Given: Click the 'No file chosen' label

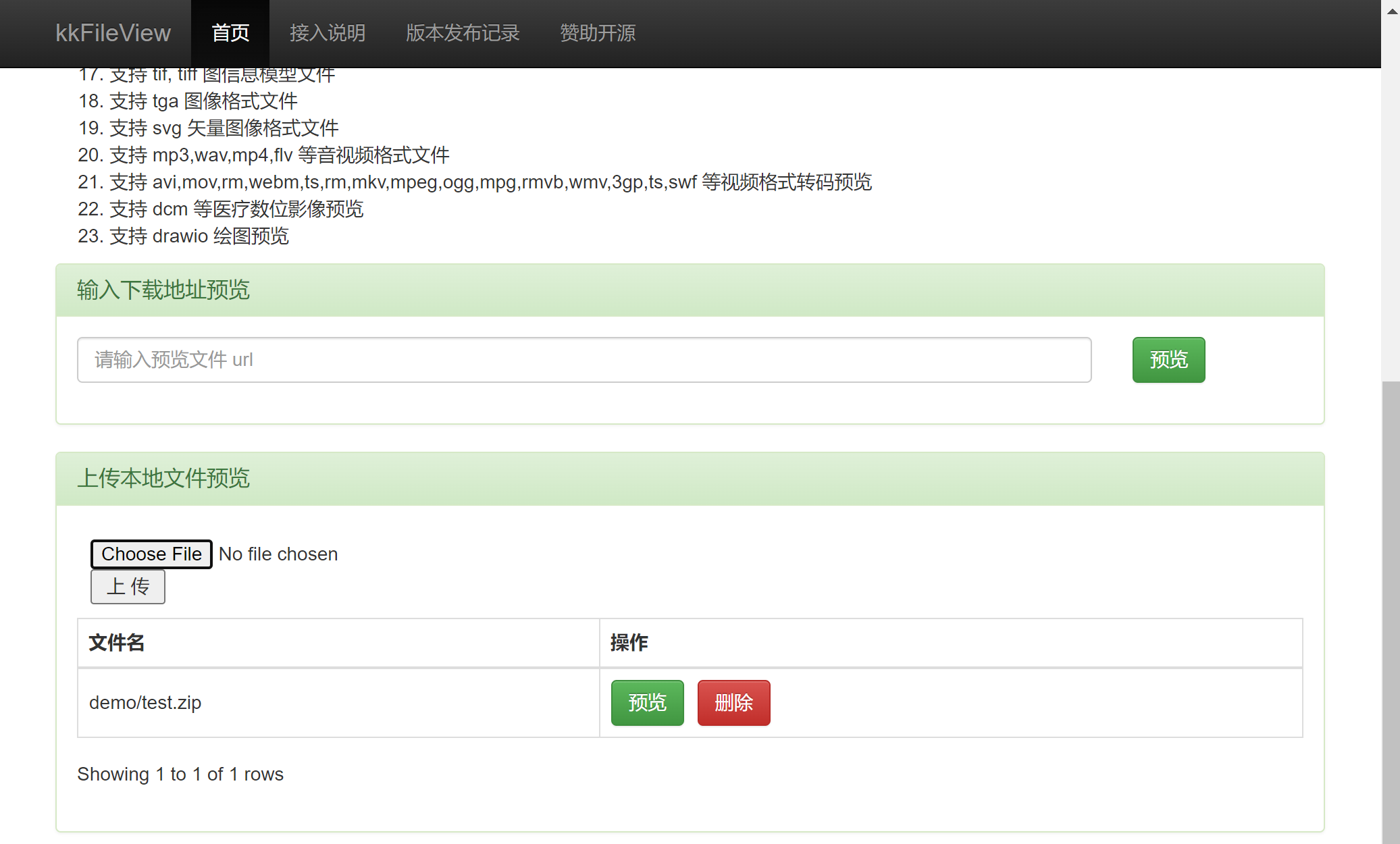Looking at the screenshot, I should (x=278, y=554).
